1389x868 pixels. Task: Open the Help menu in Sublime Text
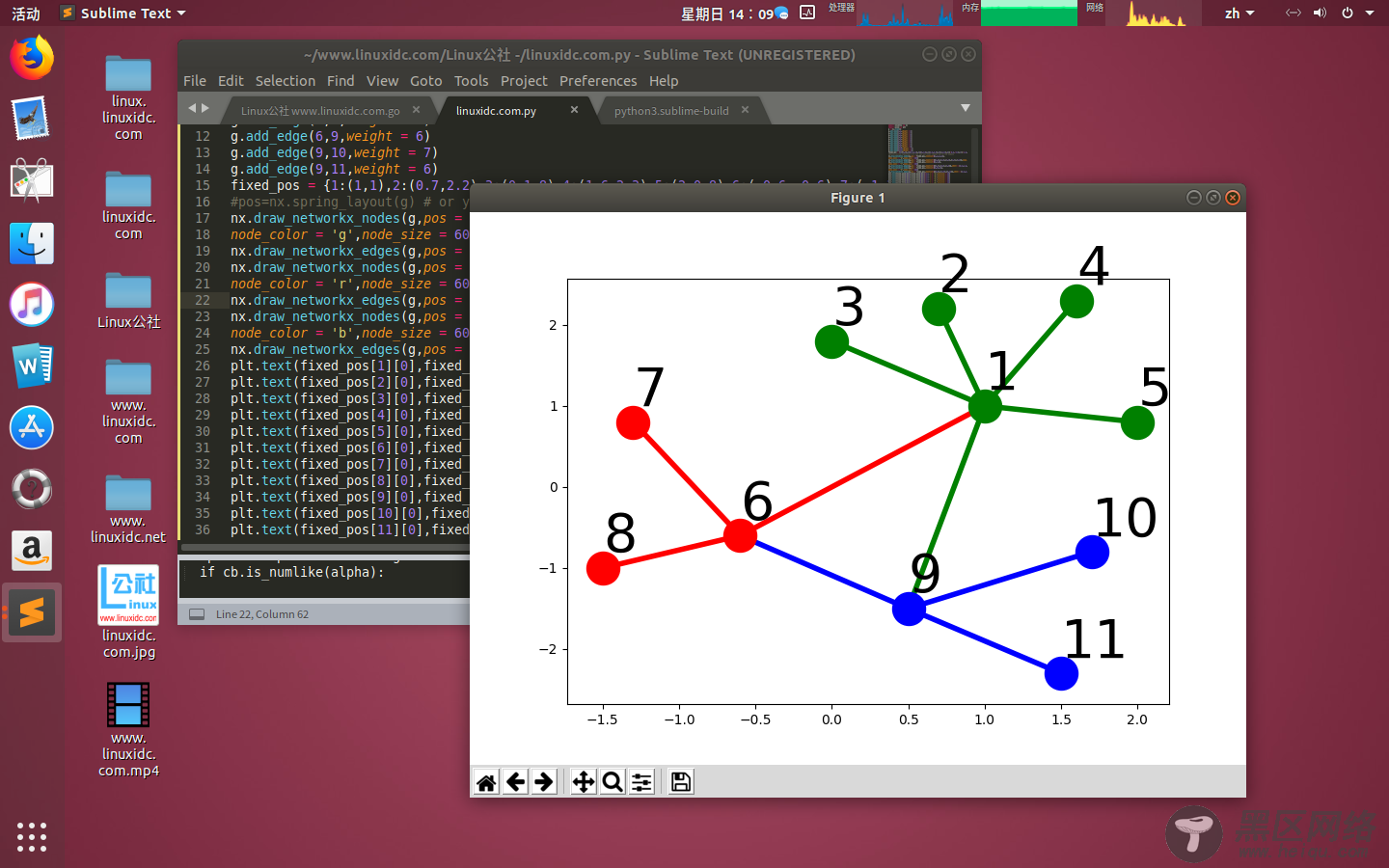tap(664, 81)
